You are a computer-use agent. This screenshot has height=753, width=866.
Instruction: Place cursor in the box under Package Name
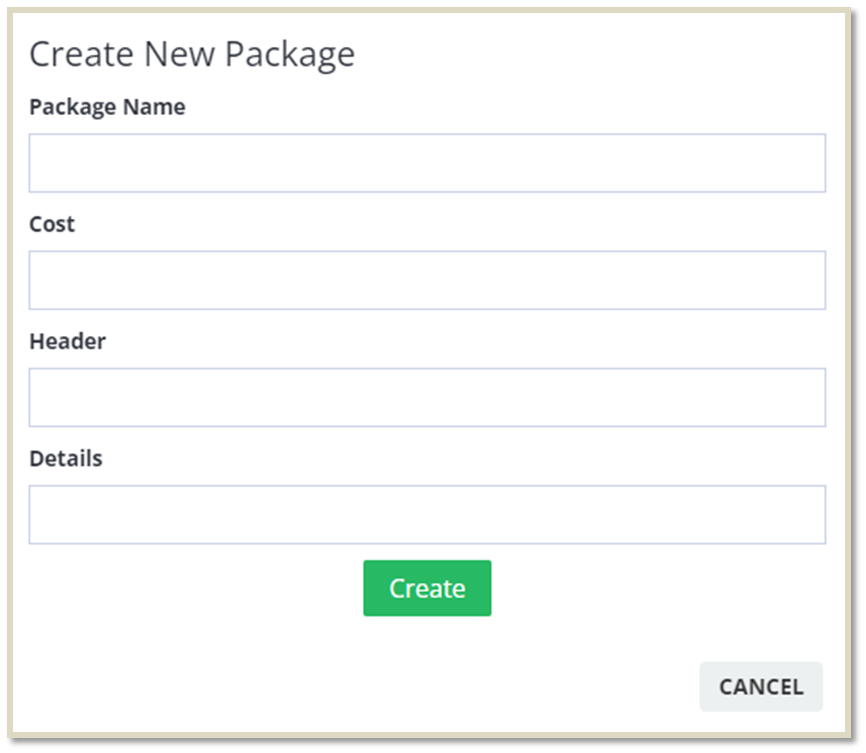tap(427, 163)
